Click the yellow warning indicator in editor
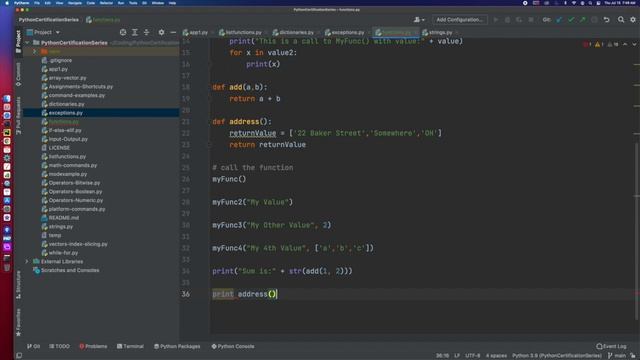This screenshot has height=360, width=640. 598,44
